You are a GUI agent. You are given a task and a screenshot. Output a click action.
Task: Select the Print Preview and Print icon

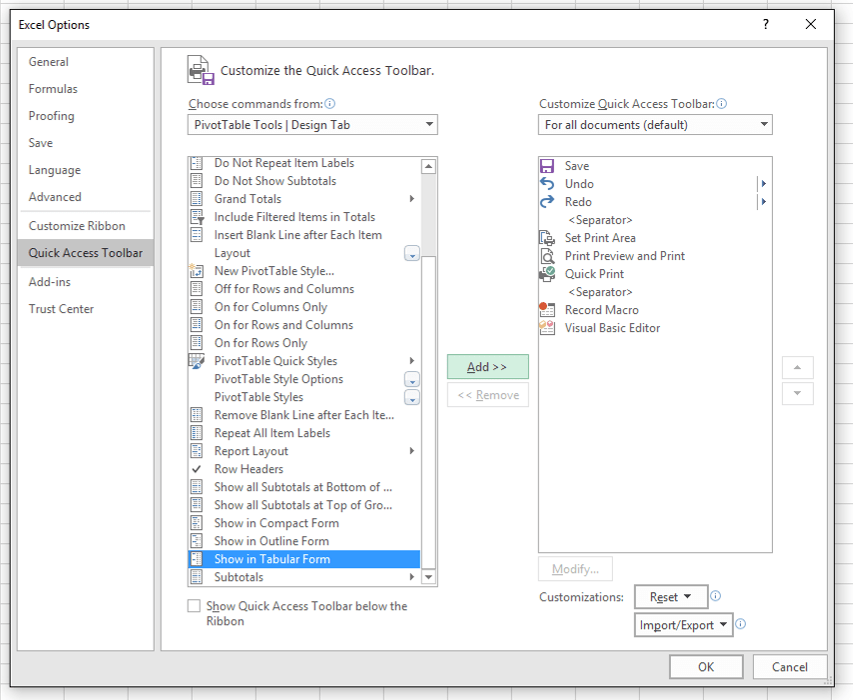tap(546, 256)
